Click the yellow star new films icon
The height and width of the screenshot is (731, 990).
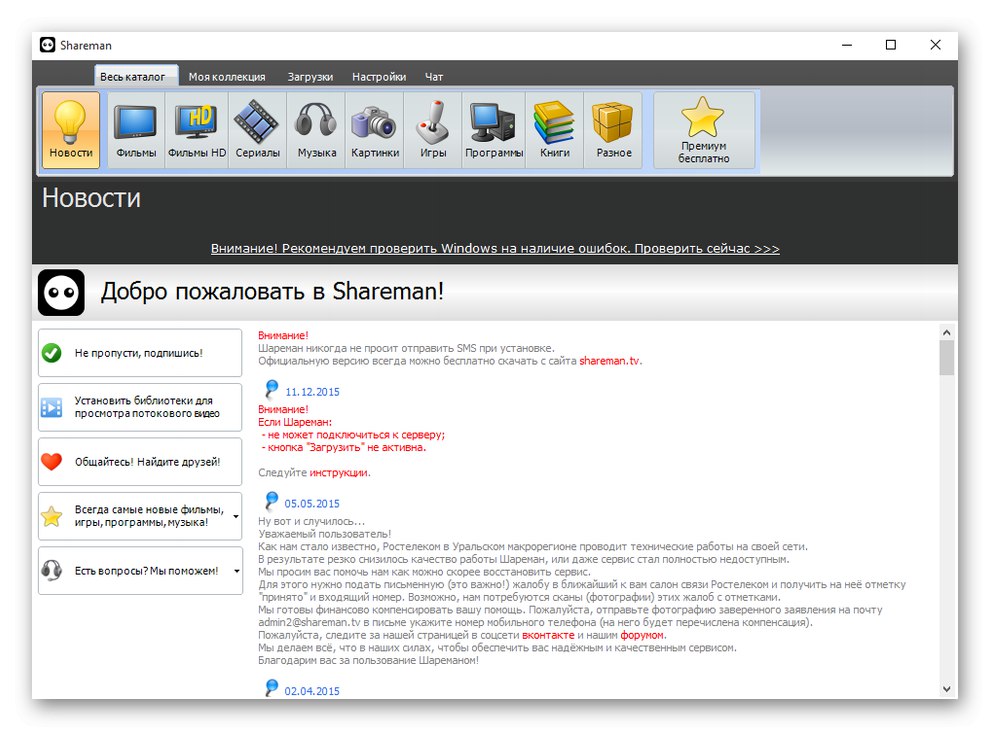point(52,516)
